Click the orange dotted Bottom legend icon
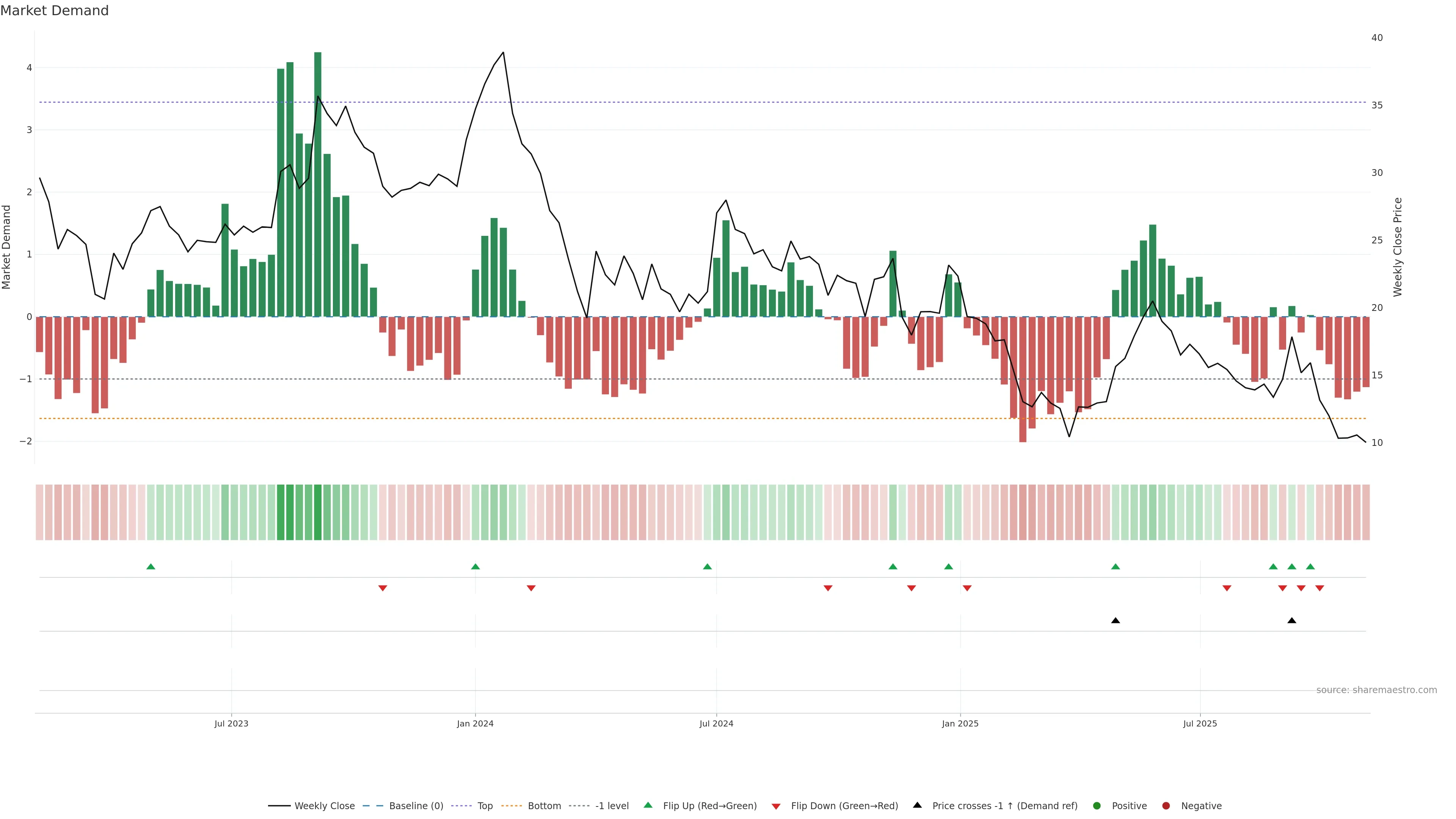The width and height of the screenshot is (1456, 819). (511, 806)
